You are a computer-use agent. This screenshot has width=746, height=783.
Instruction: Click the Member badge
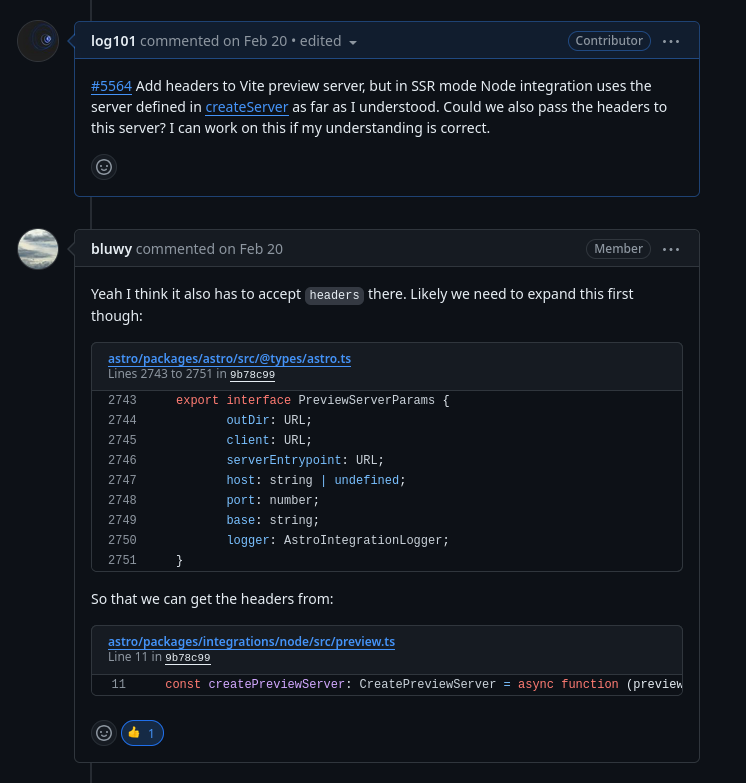coord(618,249)
